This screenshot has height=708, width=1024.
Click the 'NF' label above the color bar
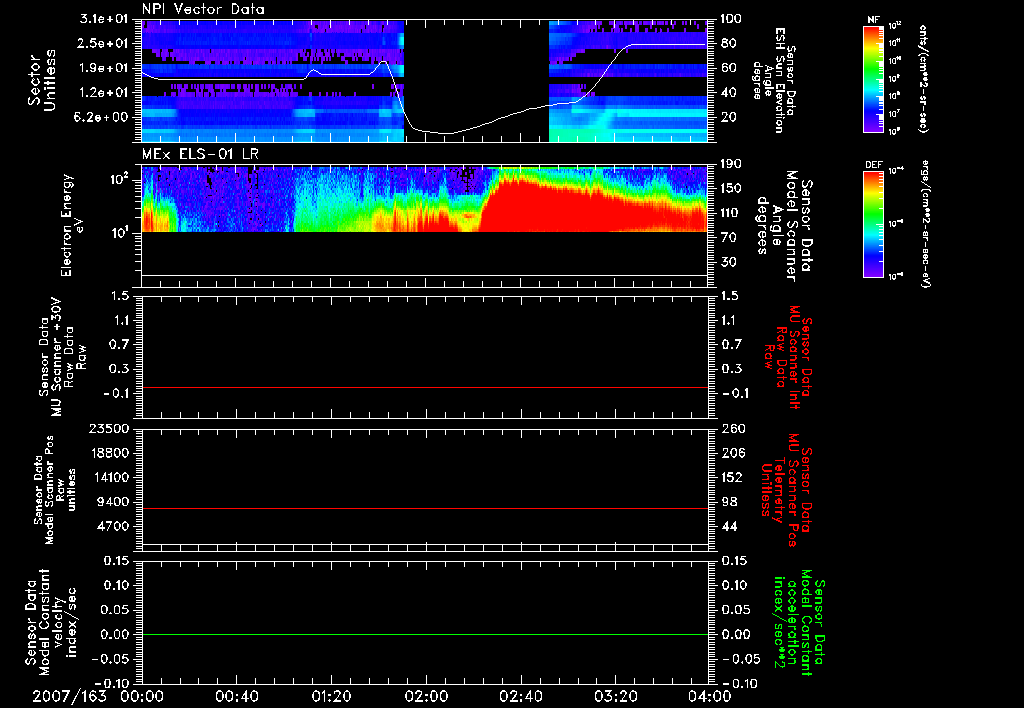pyautogui.click(x=873, y=20)
